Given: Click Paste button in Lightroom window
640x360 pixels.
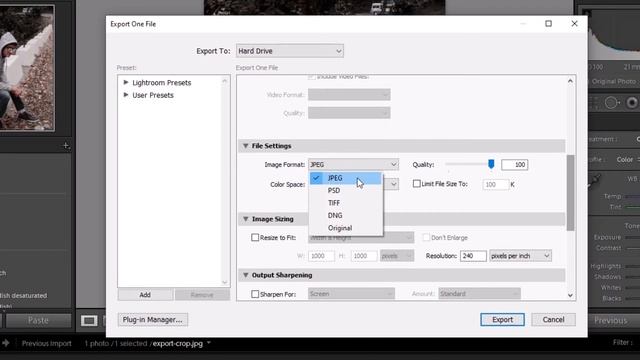Looking at the screenshot, I should pos(38,320).
